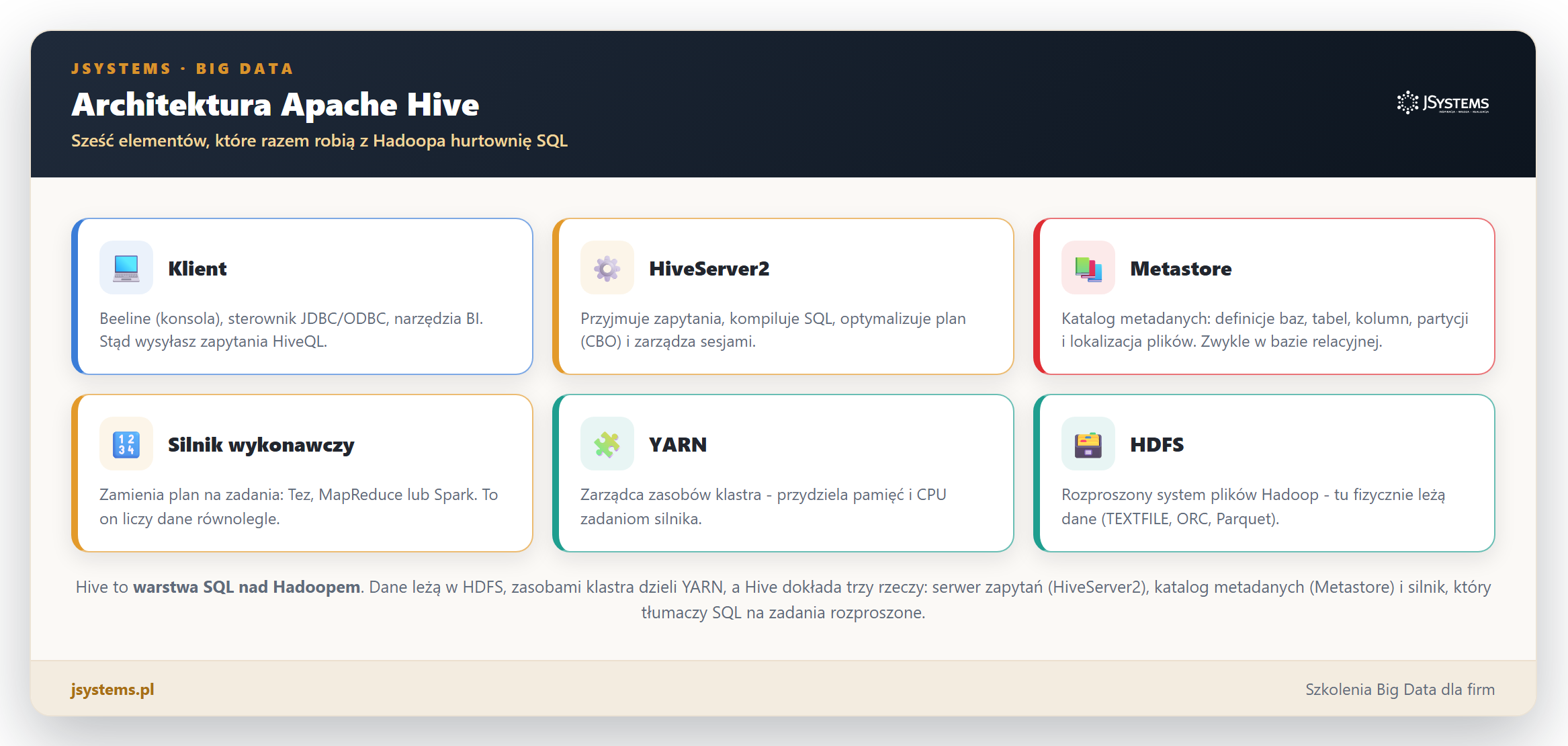Click the JSystems logo in the header
This screenshot has width=1568, height=746.
[x=1443, y=103]
